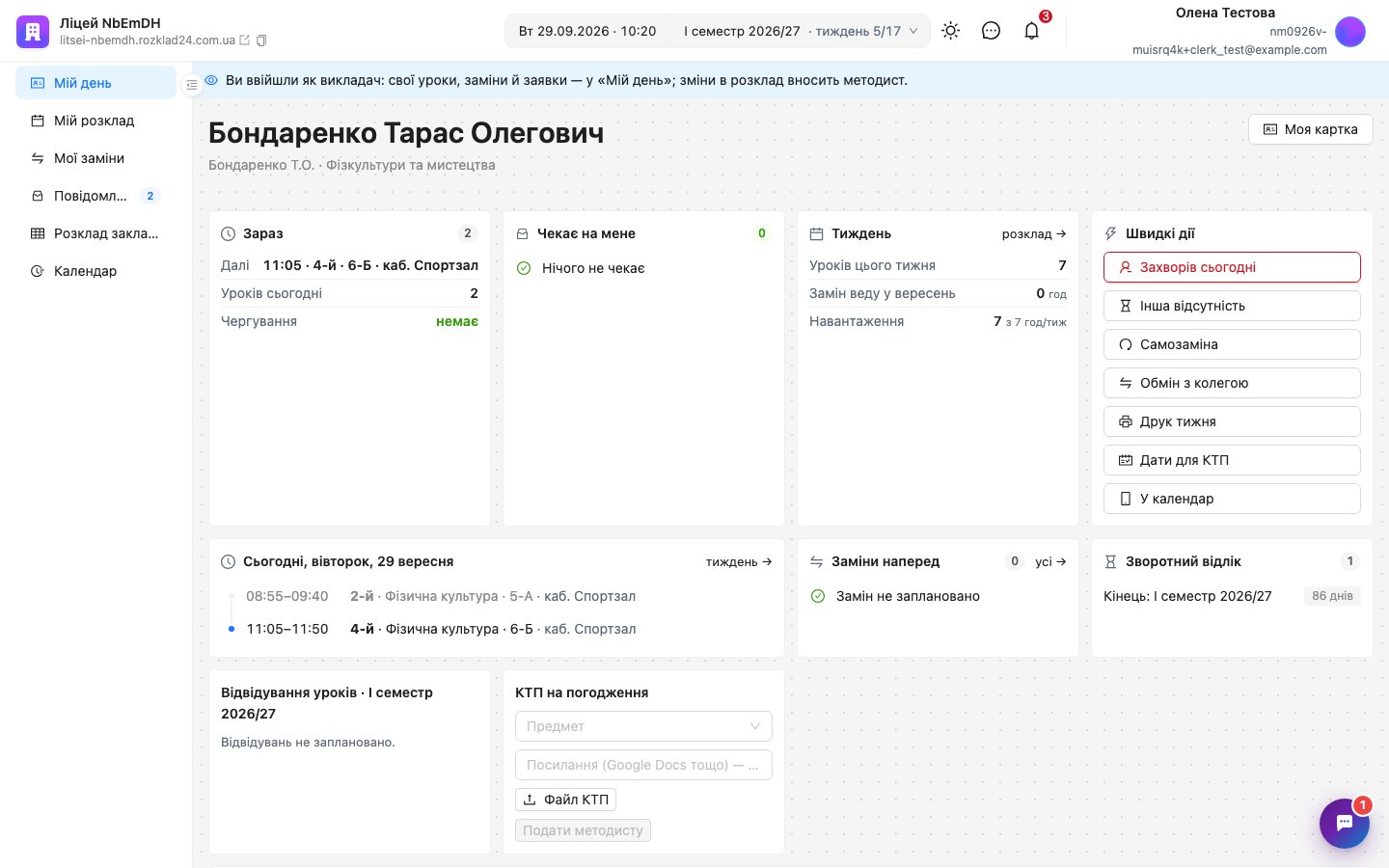Open notifications bell
The image size is (1389, 868).
pyautogui.click(x=1032, y=31)
